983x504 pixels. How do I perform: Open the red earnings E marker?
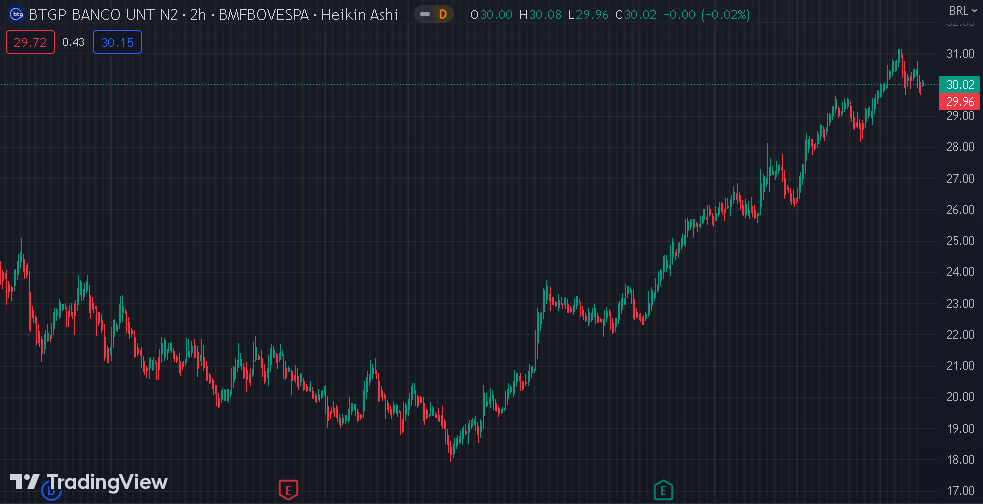pyautogui.click(x=288, y=489)
